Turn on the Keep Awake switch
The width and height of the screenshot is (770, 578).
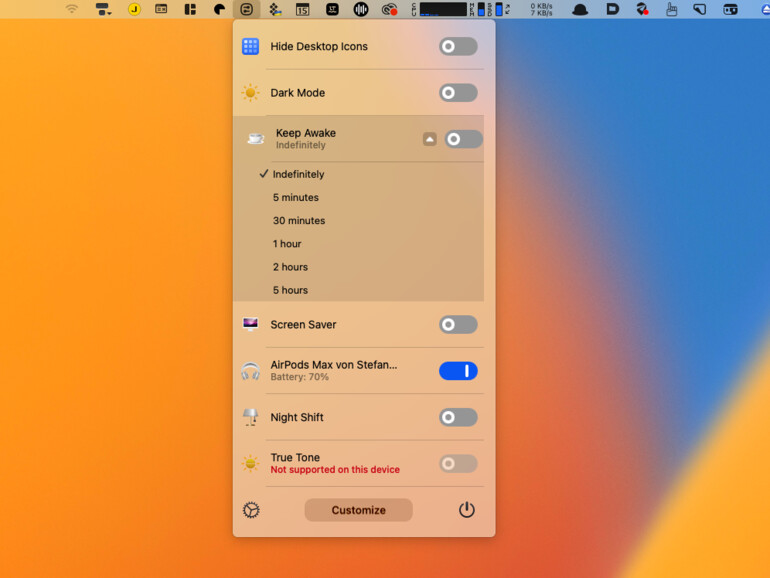(x=464, y=139)
